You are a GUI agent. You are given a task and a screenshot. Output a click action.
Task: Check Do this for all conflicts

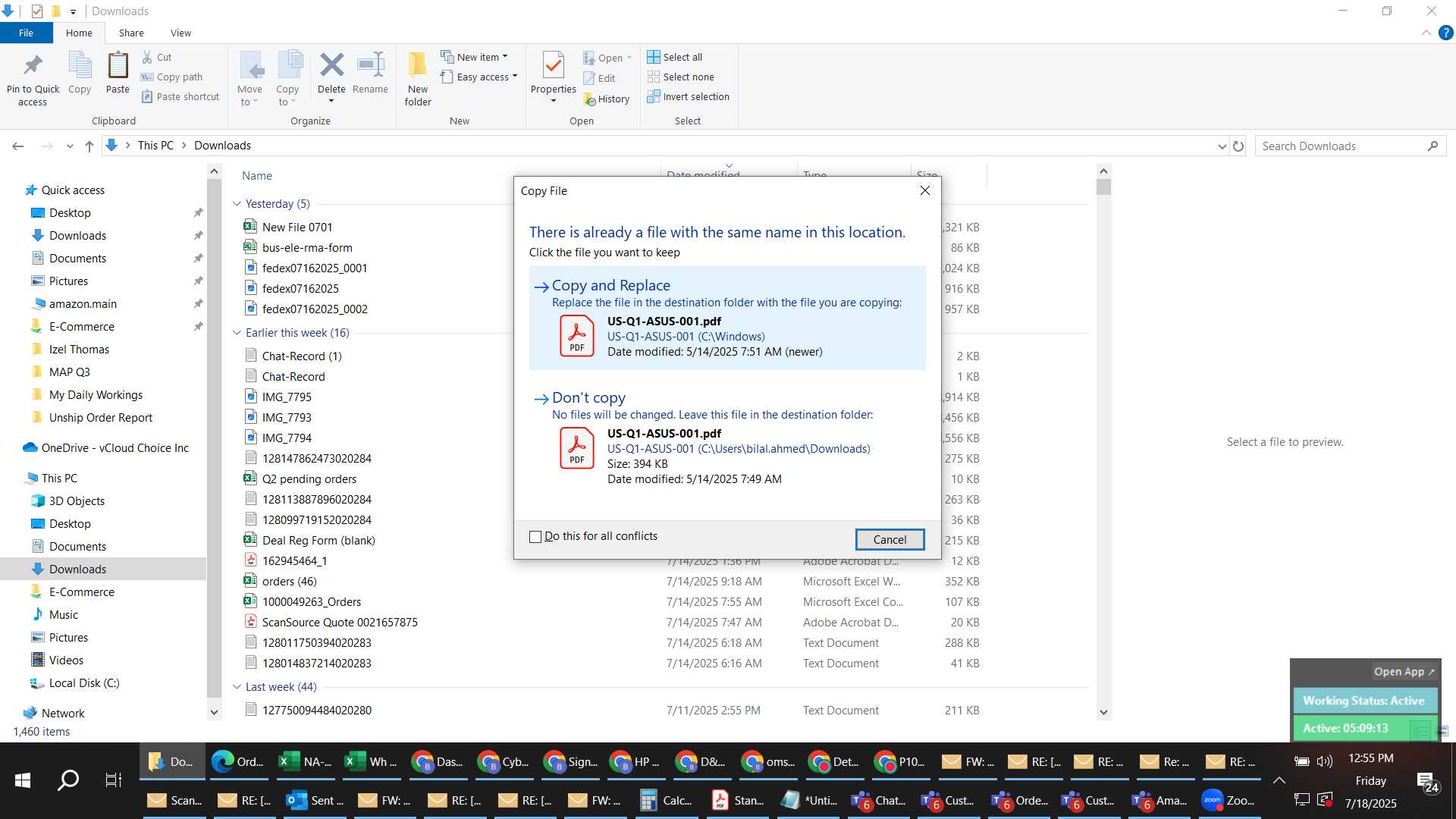click(535, 537)
